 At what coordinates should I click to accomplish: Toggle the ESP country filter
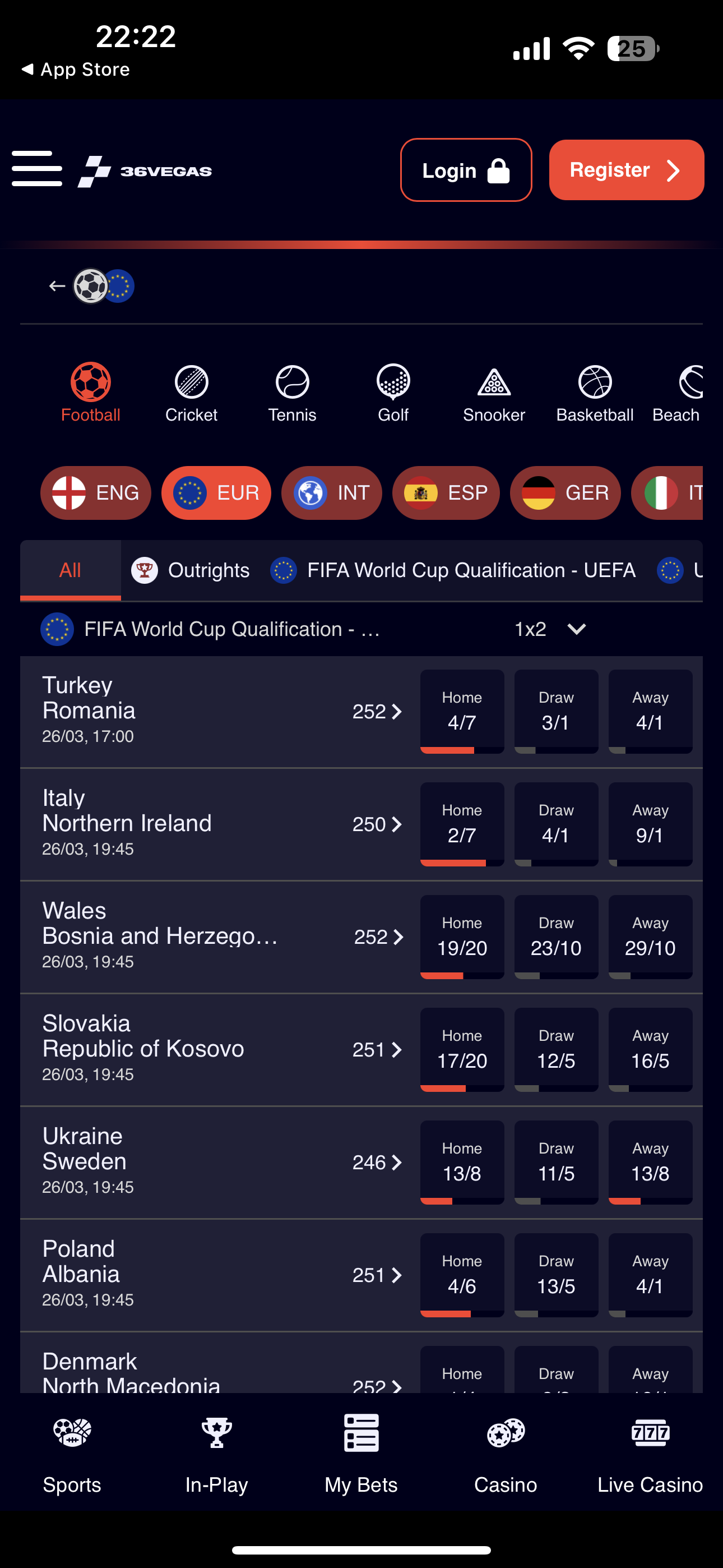coord(446,492)
